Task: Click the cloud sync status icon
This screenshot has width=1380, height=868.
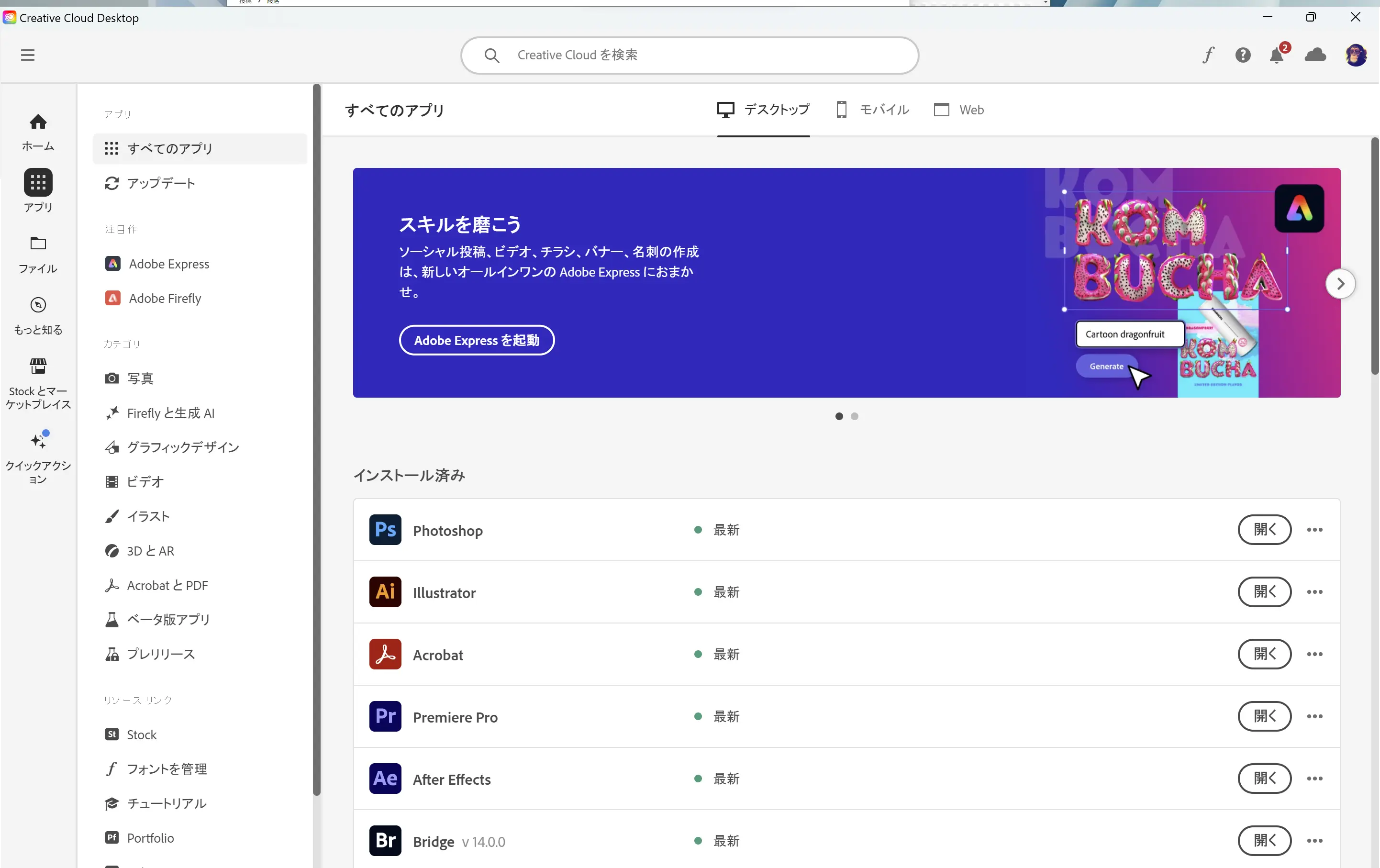Action: [x=1315, y=55]
